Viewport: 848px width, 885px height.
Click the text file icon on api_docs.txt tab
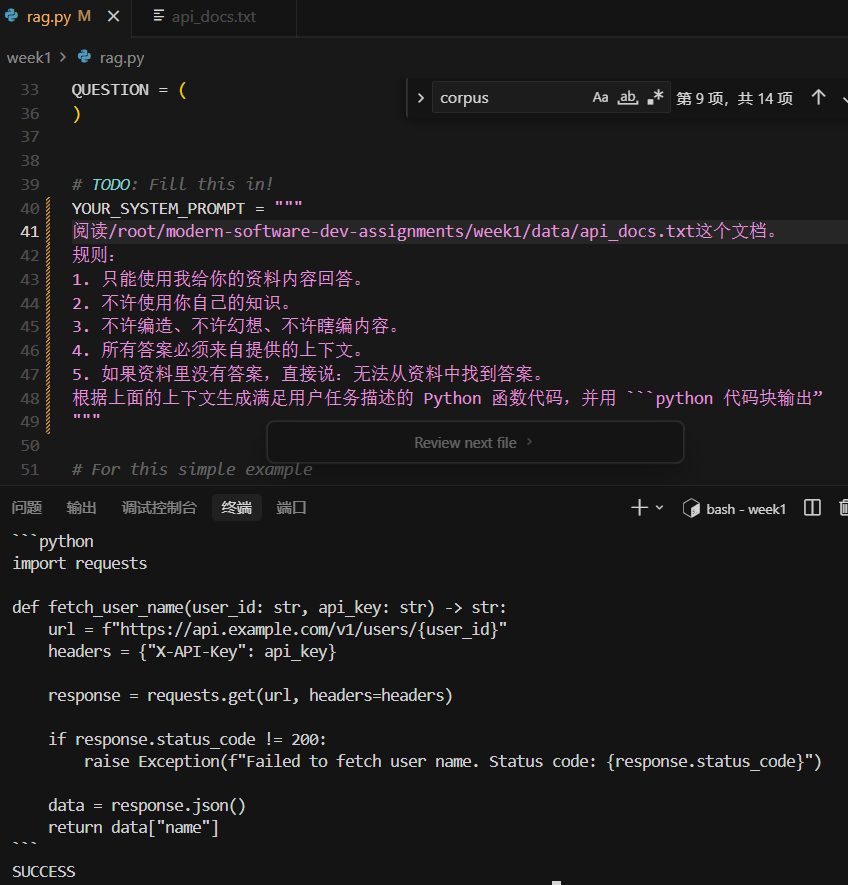click(159, 16)
